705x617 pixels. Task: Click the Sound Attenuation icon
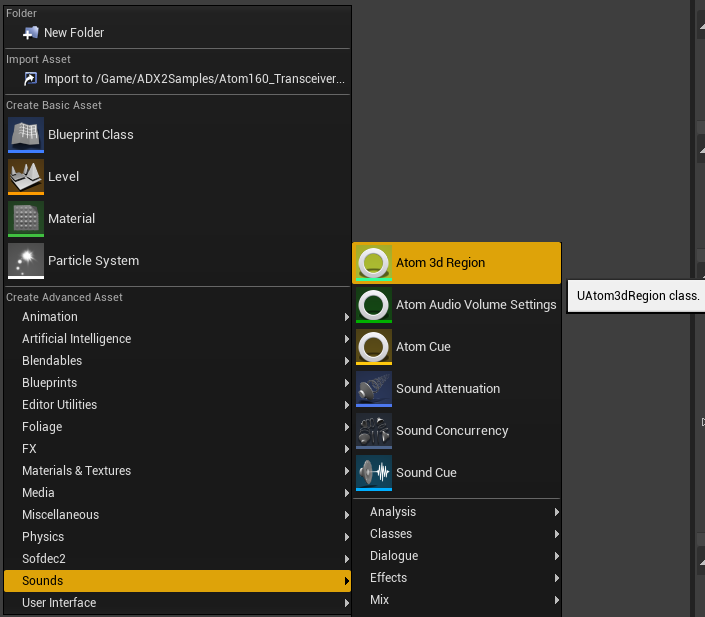tap(374, 389)
